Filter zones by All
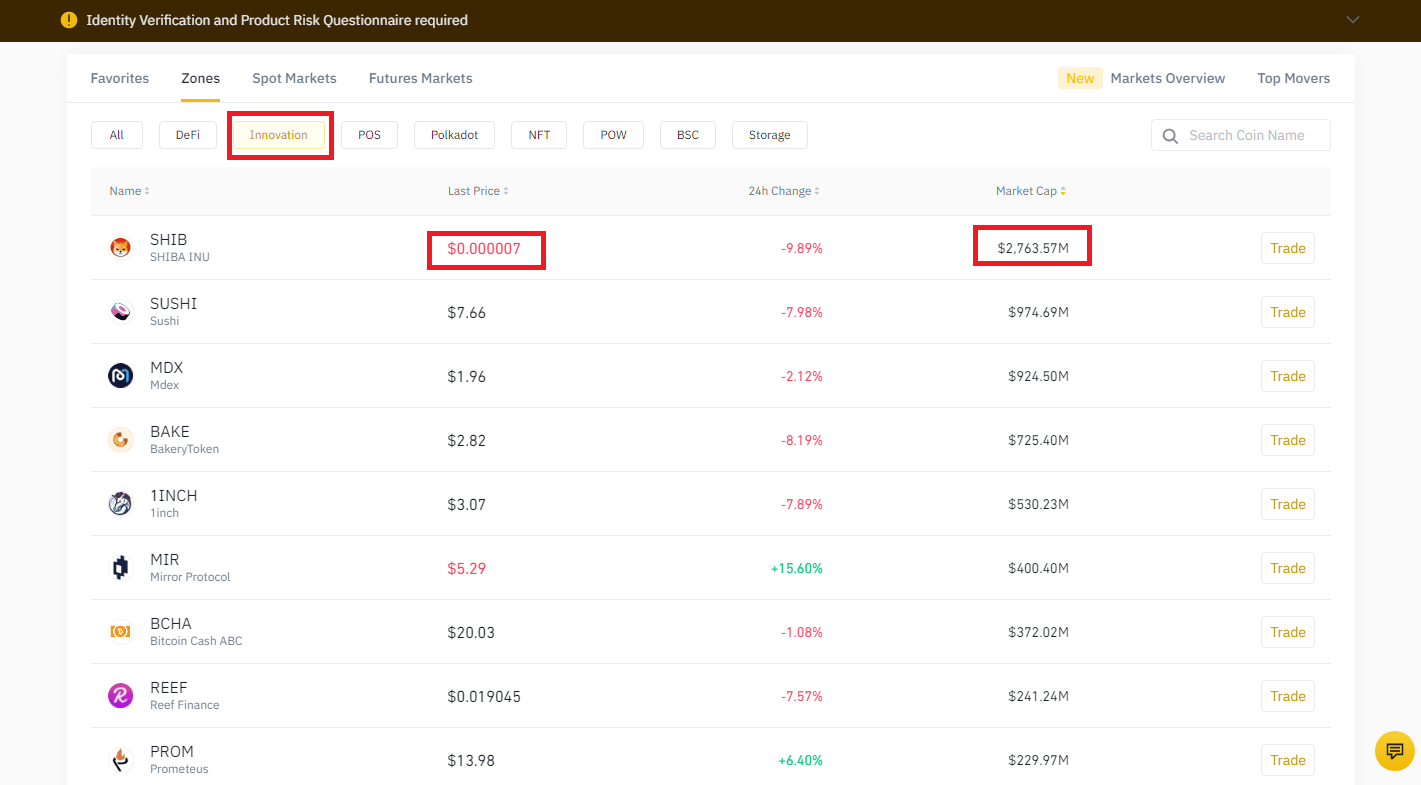This screenshot has width=1421, height=785. point(117,135)
